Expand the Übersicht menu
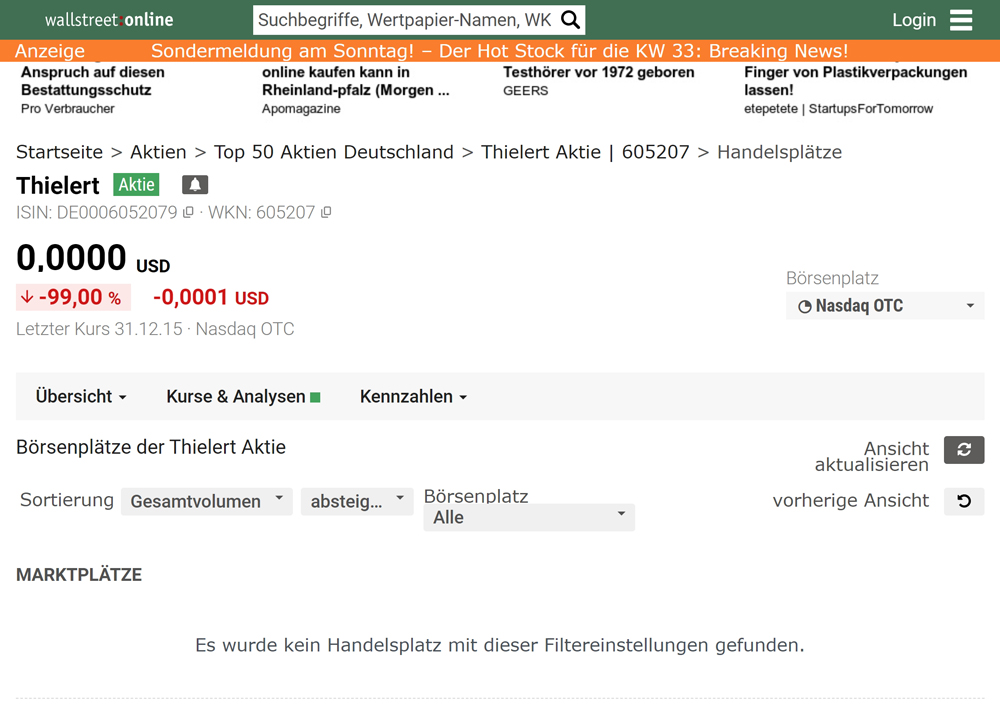Image resolution: width=1000 pixels, height=704 pixels. [81, 397]
